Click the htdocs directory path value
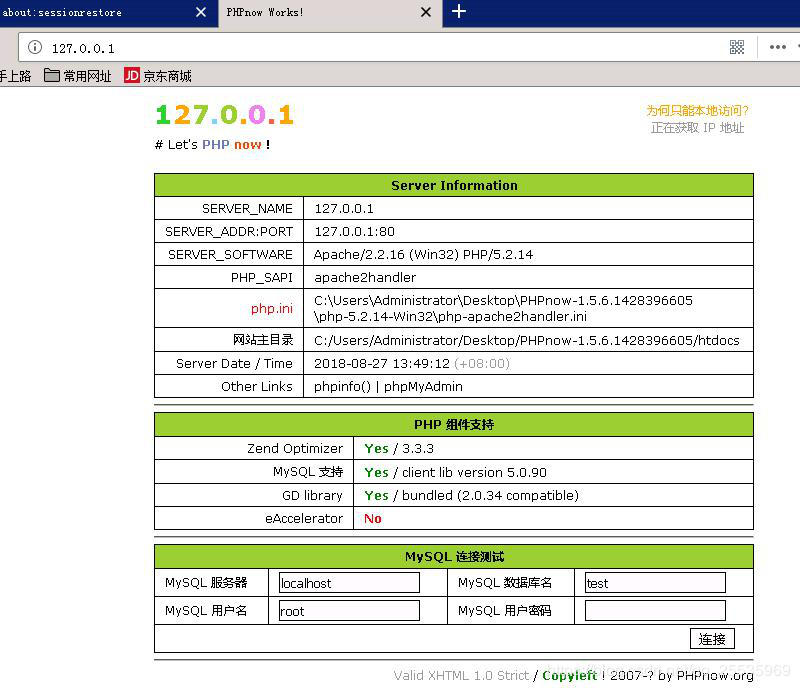This screenshot has width=800, height=689. pyautogui.click(x=527, y=340)
